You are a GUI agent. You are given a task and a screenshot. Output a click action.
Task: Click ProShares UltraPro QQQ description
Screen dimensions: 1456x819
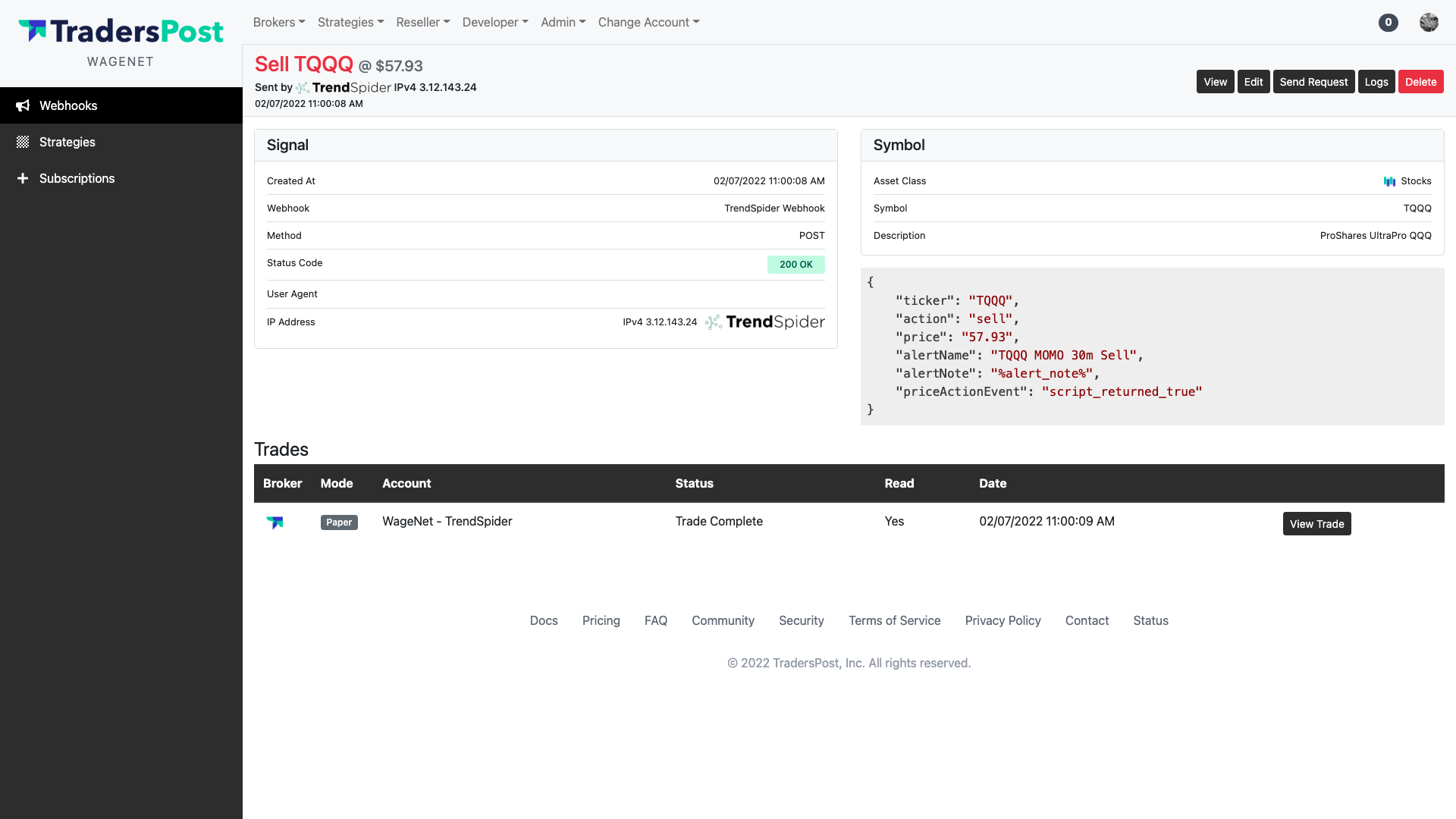[x=1376, y=236]
